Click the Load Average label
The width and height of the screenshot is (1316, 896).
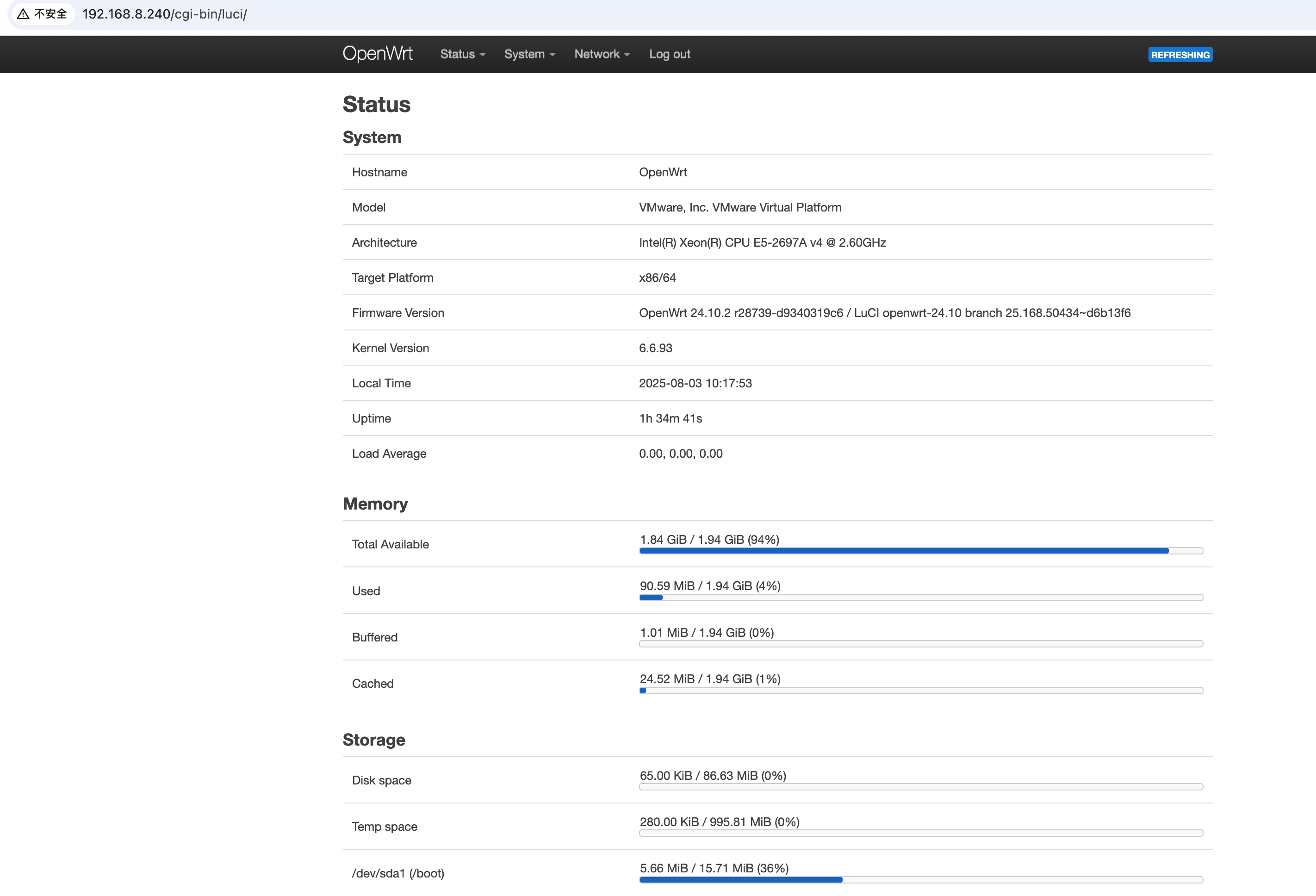click(x=389, y=454)
